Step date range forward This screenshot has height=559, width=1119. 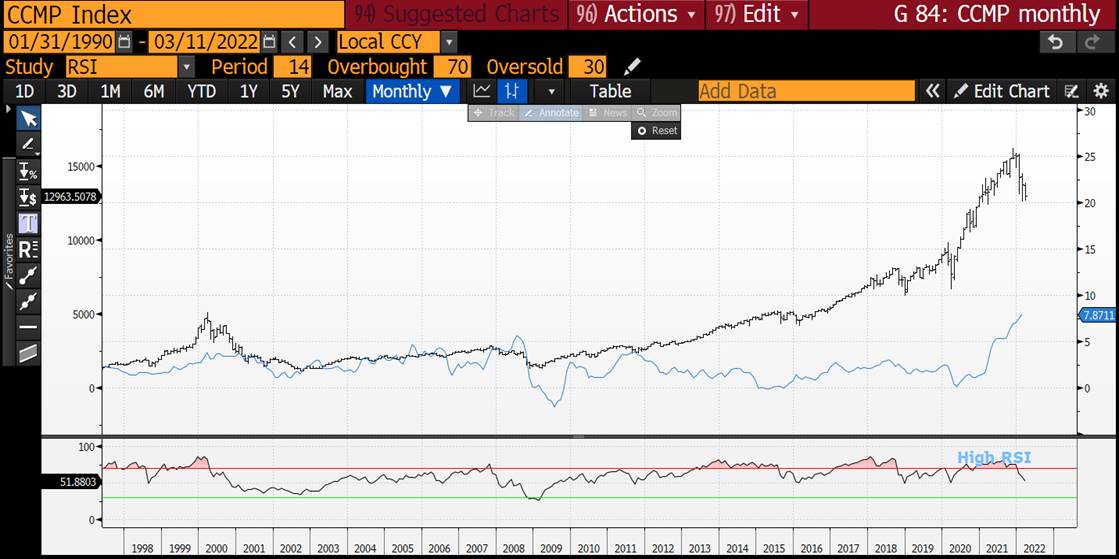(x=318, y=42)
